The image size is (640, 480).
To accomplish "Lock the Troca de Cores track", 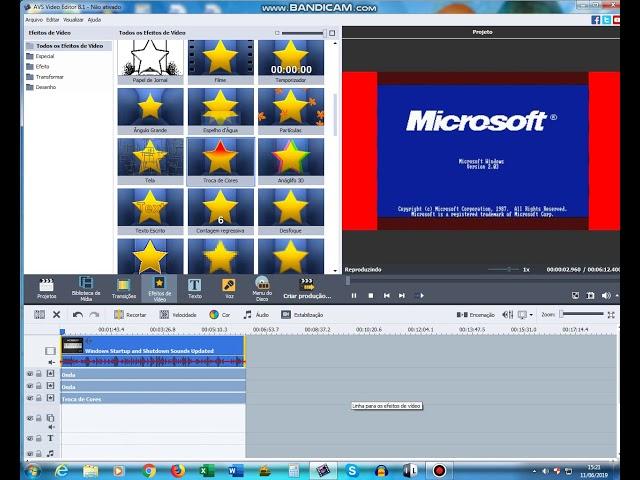I will tap(39, 398).
